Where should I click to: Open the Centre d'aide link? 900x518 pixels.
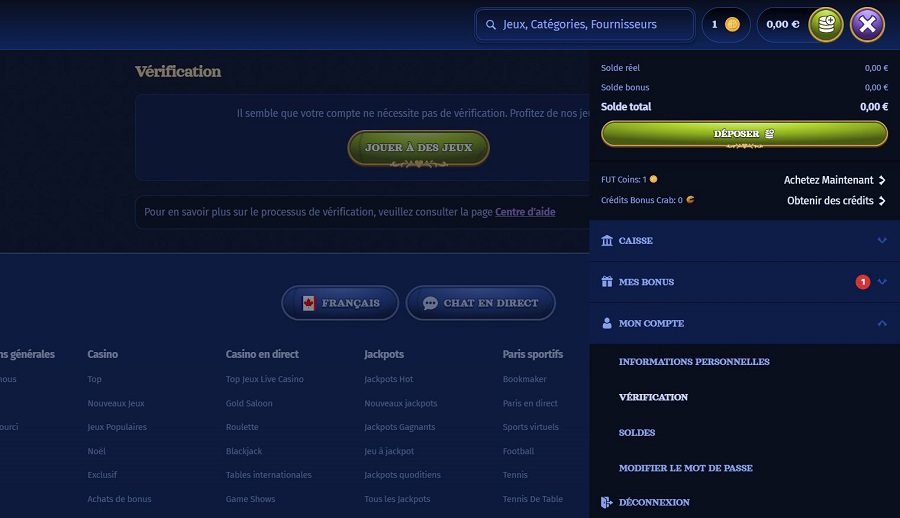click(525, 212)
